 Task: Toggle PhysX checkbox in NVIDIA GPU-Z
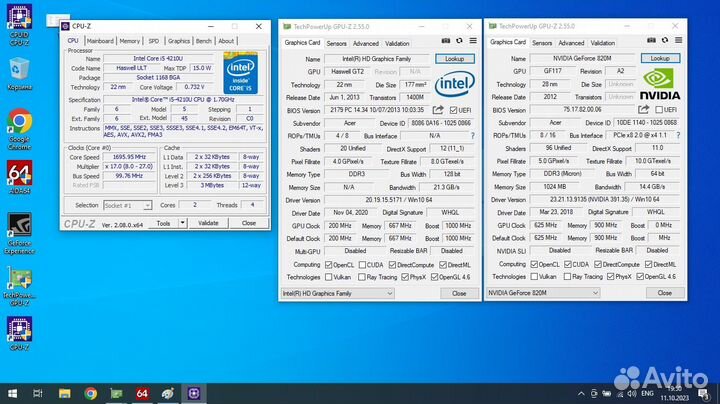(610, 277)
